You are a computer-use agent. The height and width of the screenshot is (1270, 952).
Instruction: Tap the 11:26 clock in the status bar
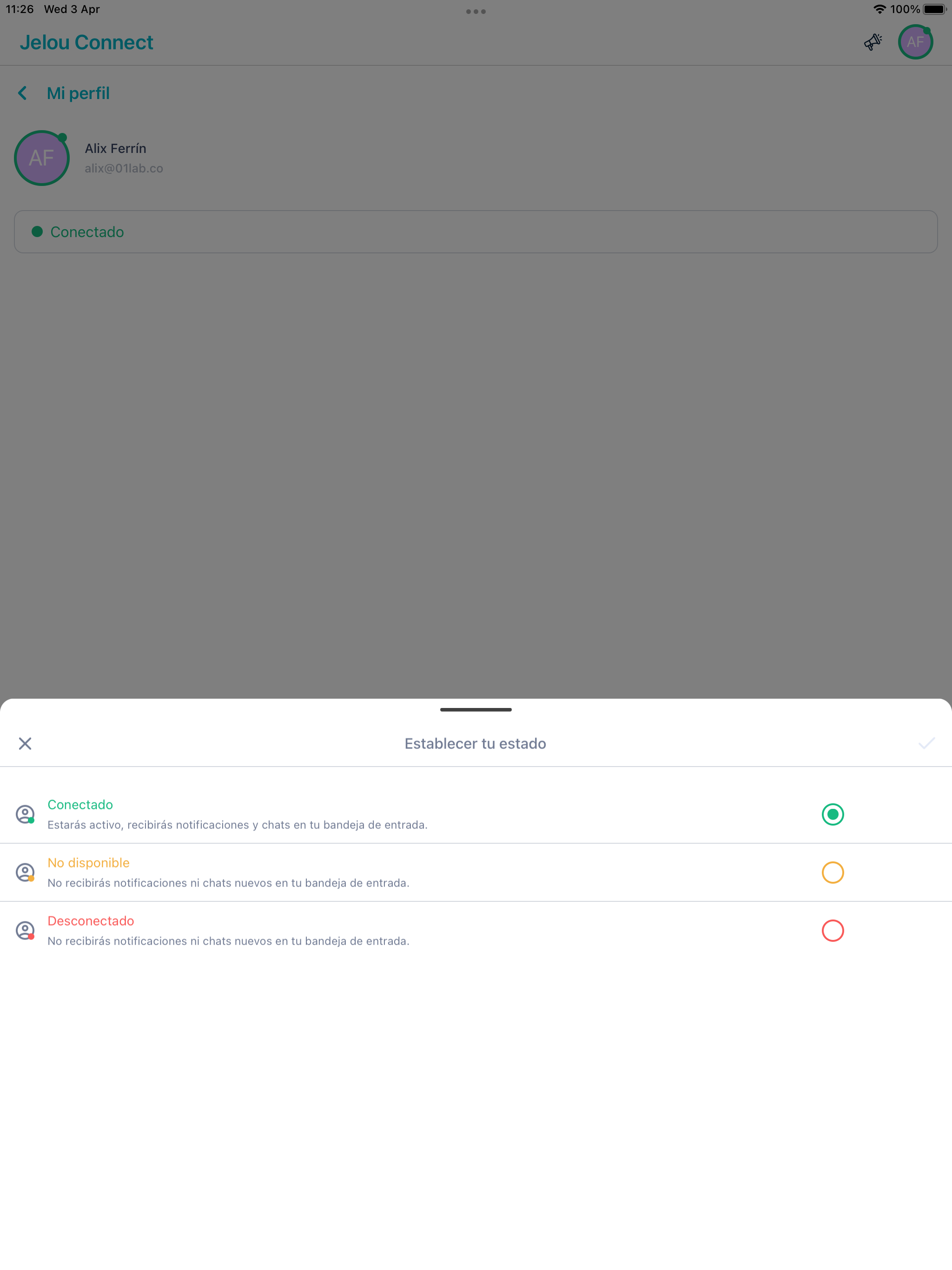pos(20,9)
